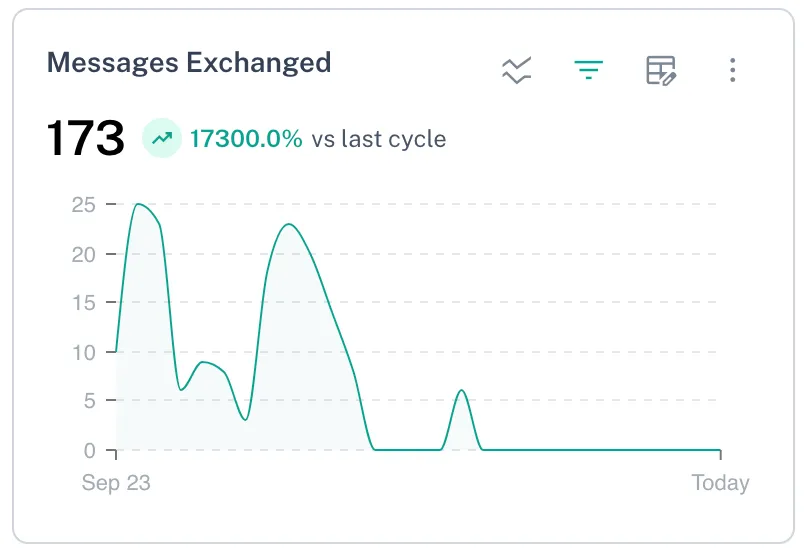Click the chart dip near value 3

[x=246, y=420]
